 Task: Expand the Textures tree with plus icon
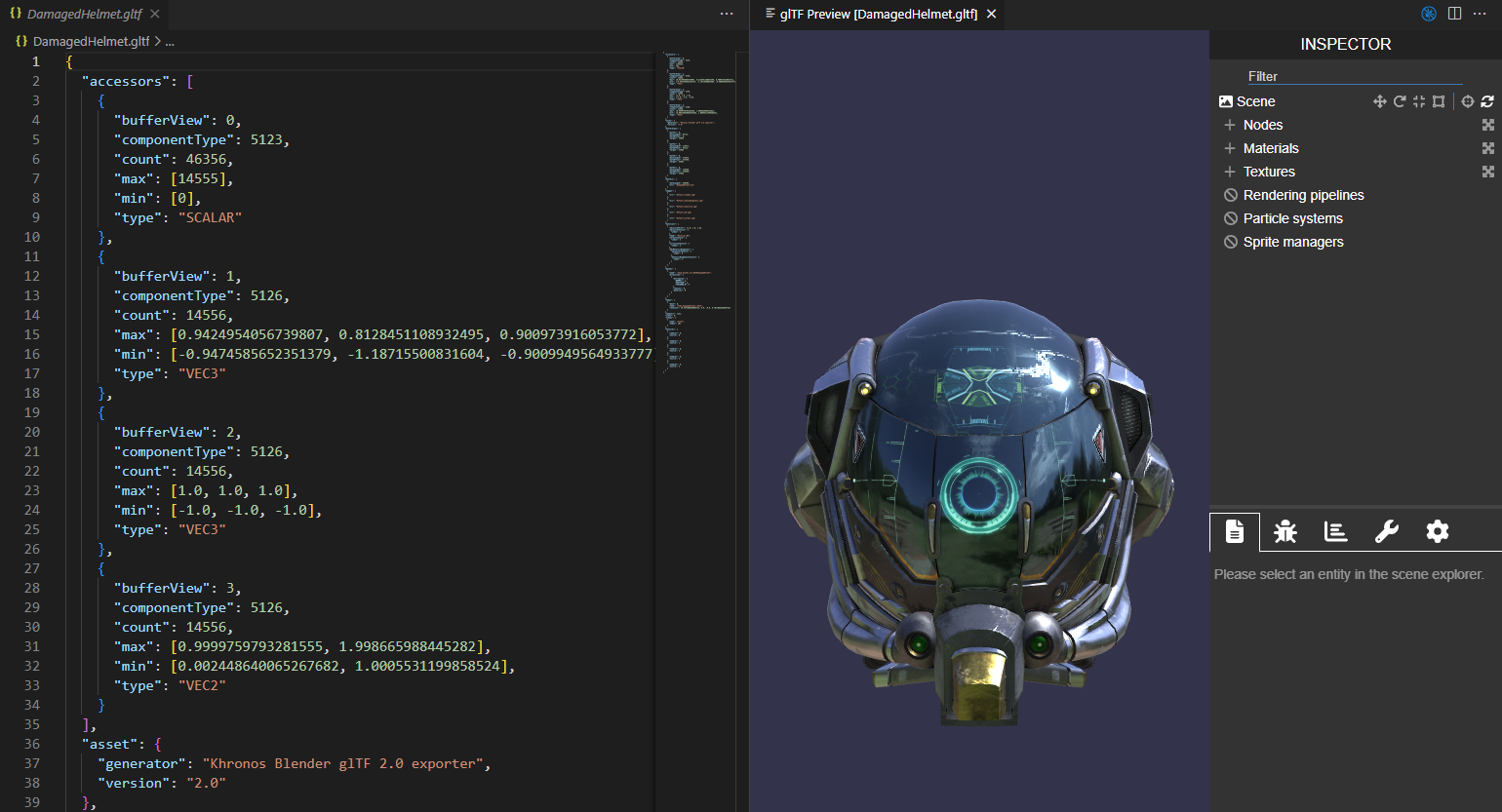[x=1230, y=172]
